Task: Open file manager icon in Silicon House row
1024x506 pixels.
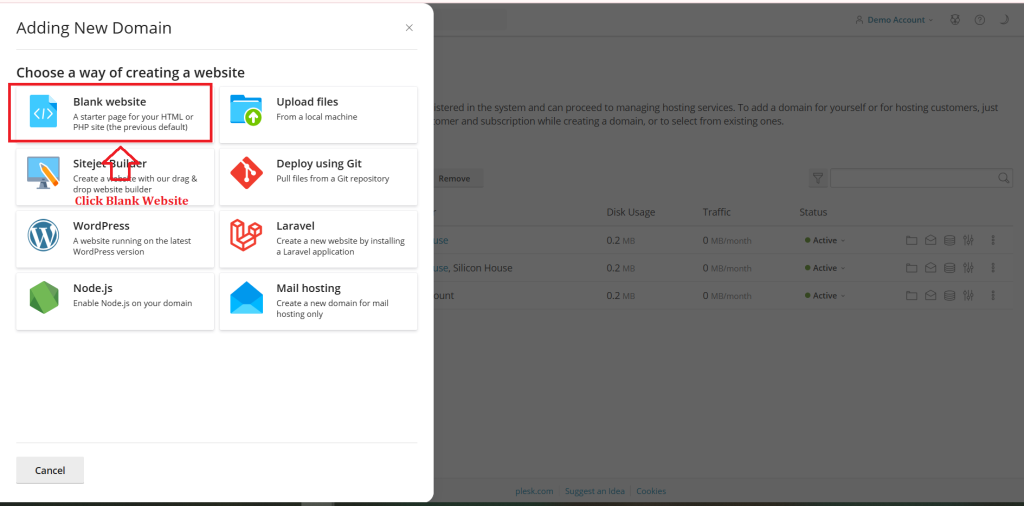Action: click(x=911, y=268)
